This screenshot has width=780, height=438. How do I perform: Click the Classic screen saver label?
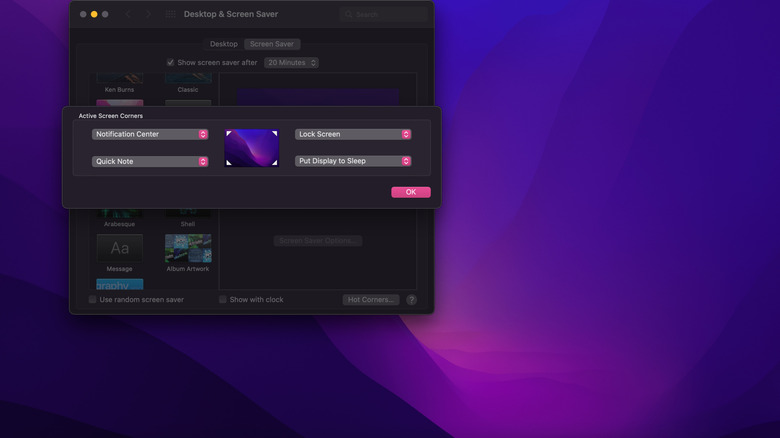[188, 90]
